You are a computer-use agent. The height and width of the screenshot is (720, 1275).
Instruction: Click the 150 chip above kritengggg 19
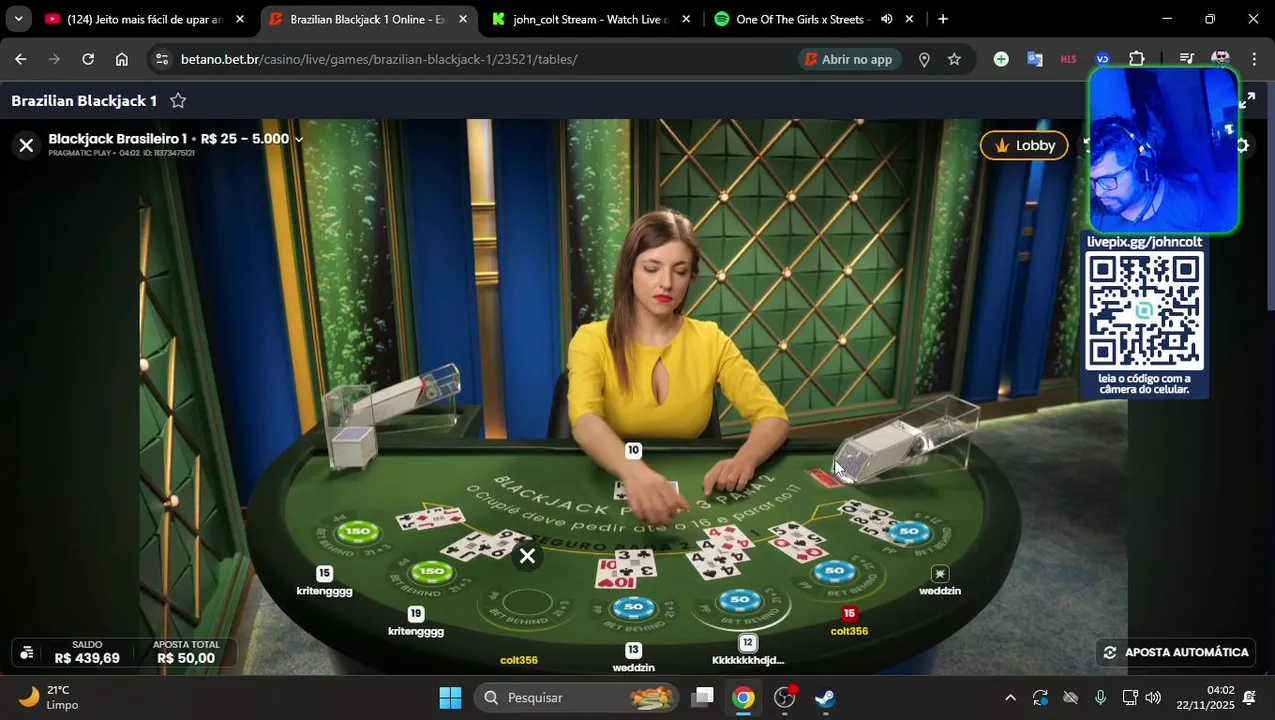(430, 573)
